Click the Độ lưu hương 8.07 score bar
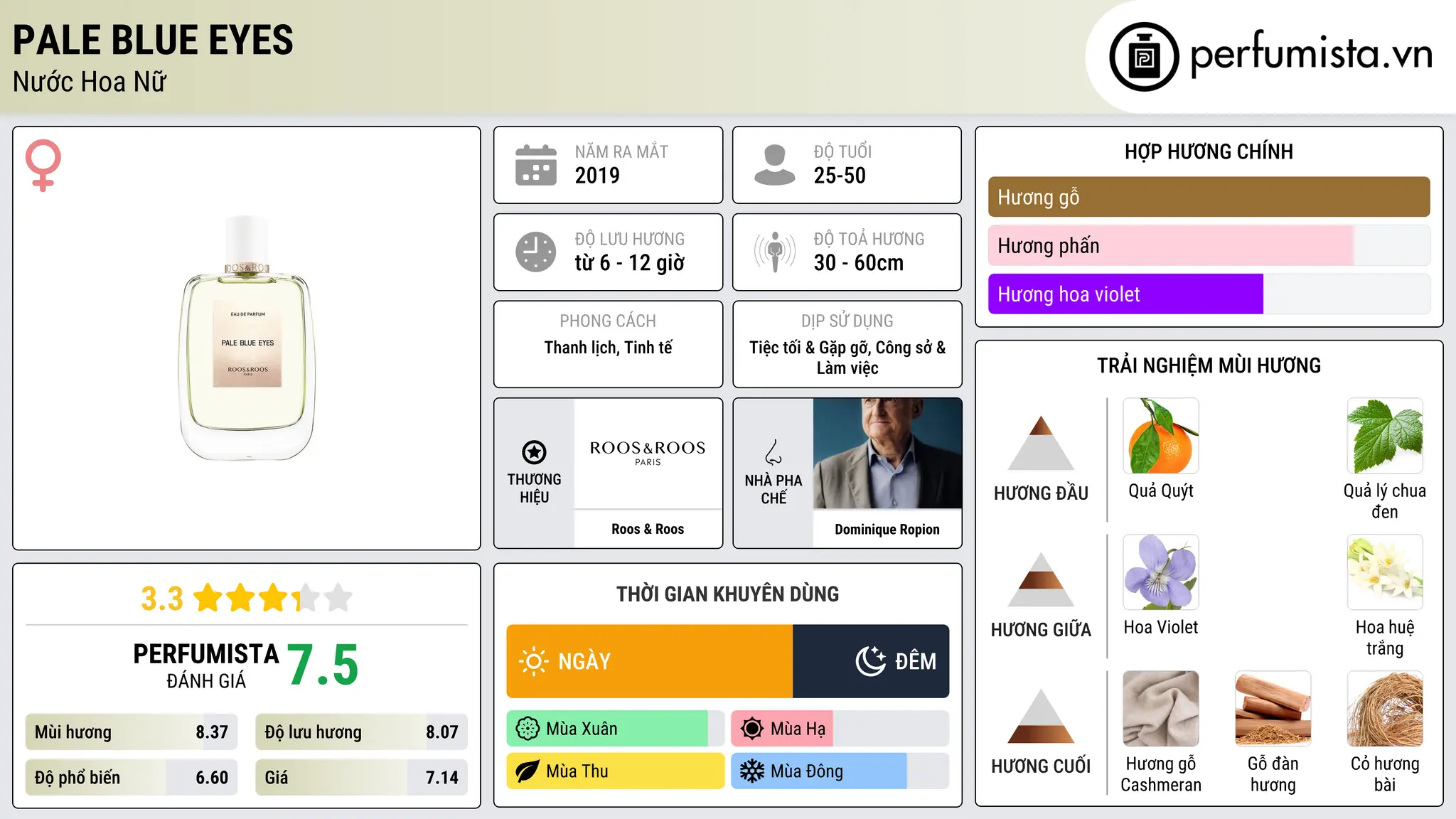 coord(362,732)
